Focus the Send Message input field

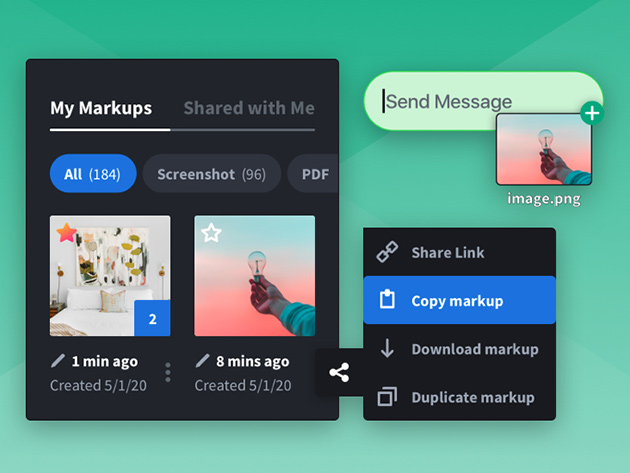click(x=484, y=101)
